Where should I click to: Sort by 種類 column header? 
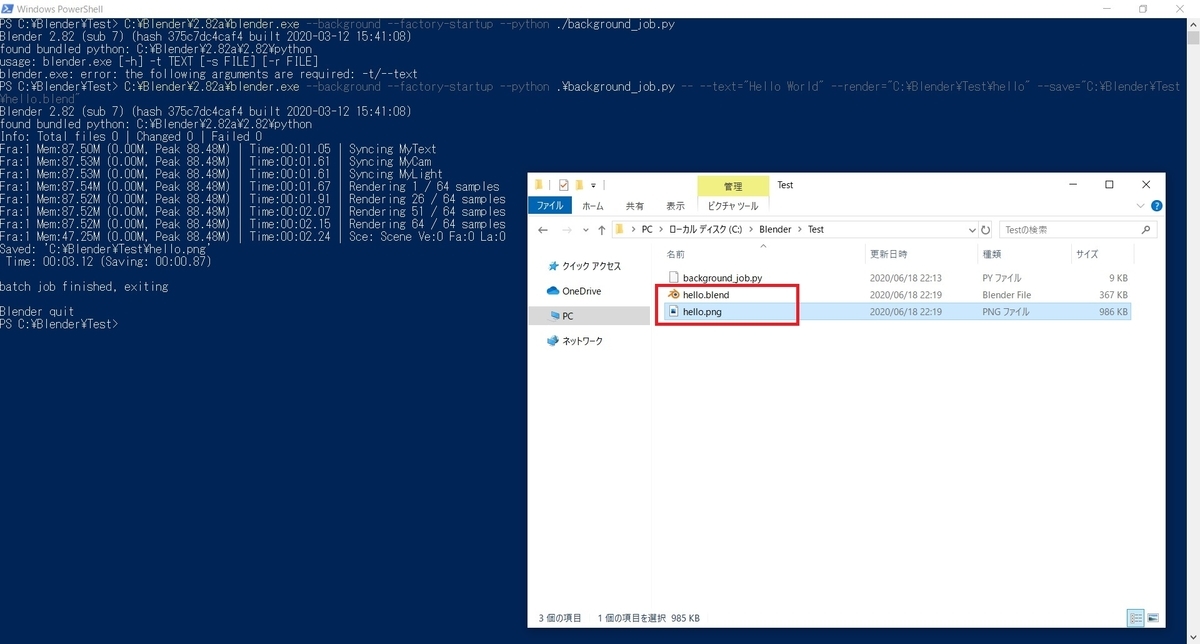click(992, 254)
